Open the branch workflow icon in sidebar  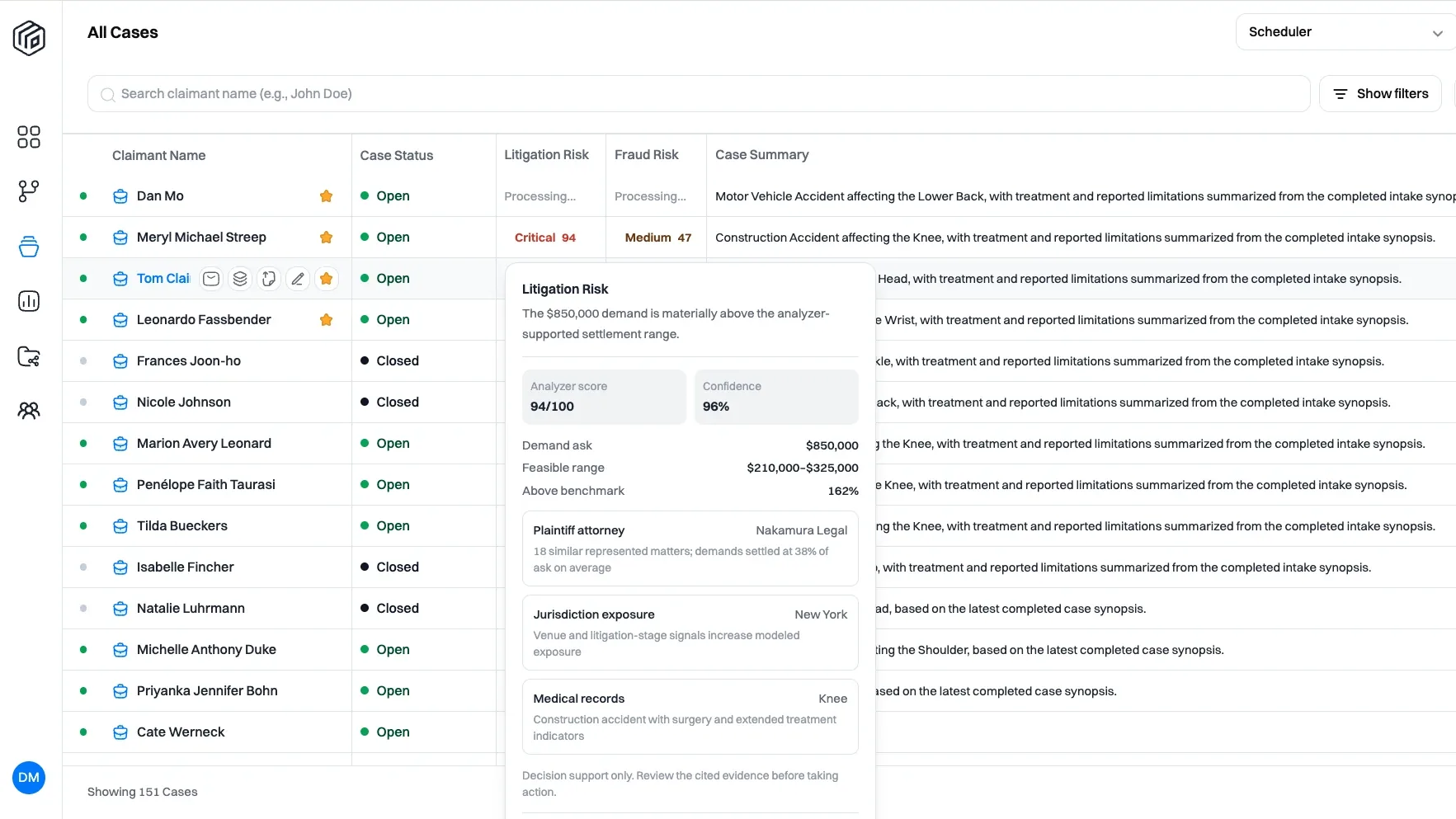[29, 191]
